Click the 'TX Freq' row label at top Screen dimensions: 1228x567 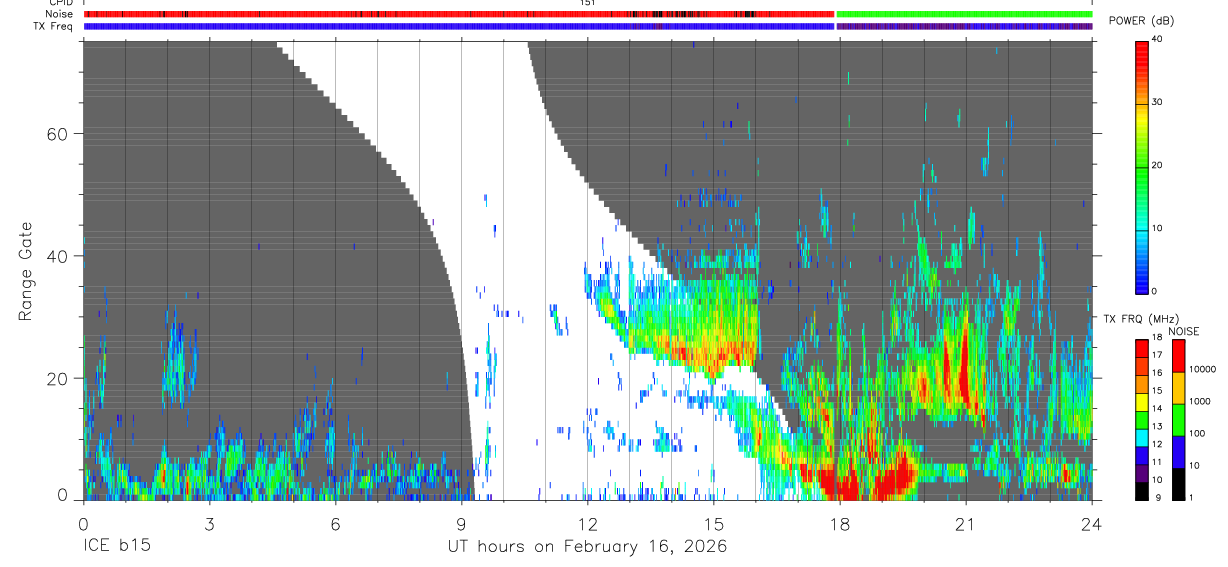(x=54, y=26)
